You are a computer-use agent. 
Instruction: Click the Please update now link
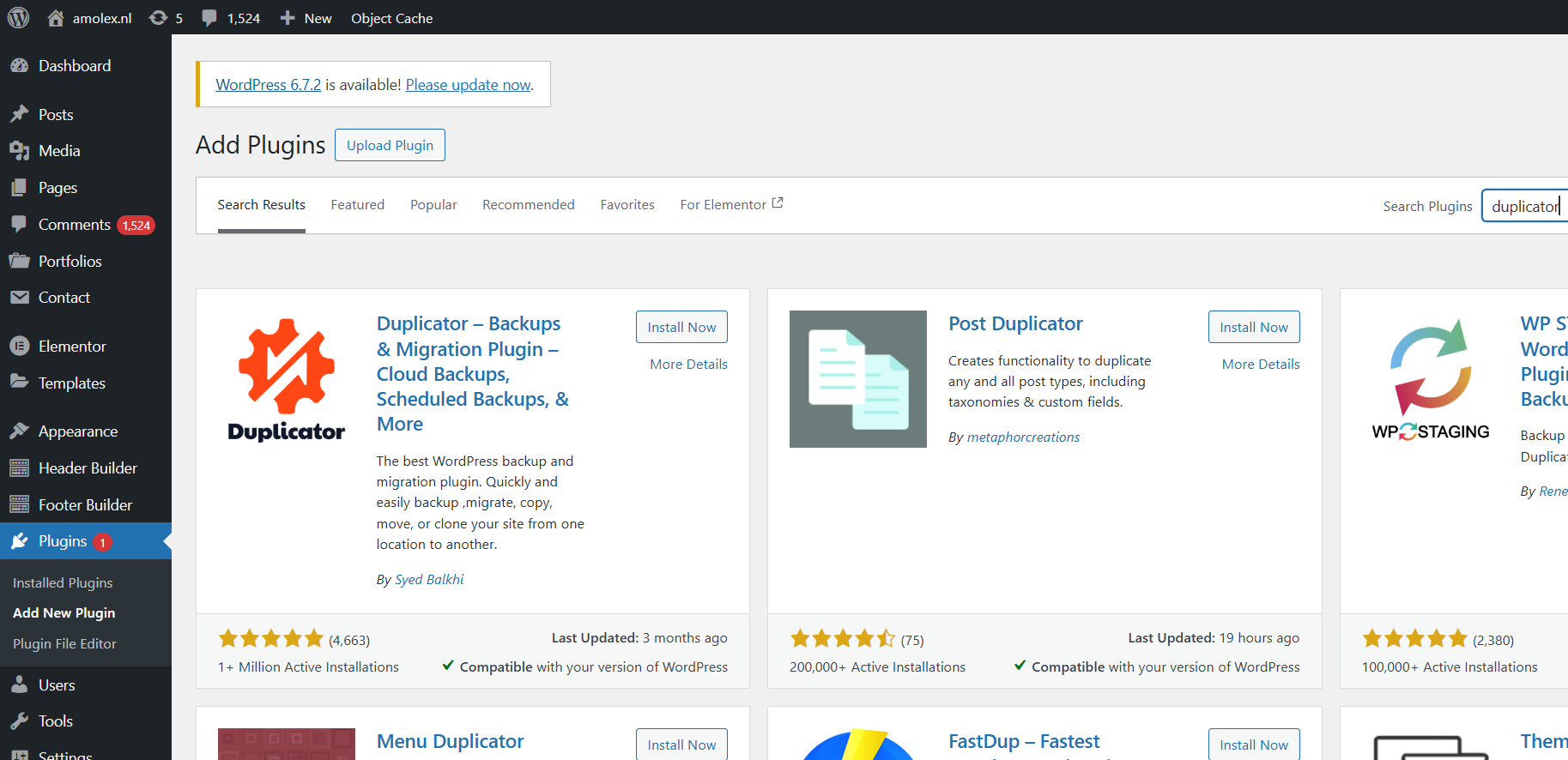coord(469,84)
